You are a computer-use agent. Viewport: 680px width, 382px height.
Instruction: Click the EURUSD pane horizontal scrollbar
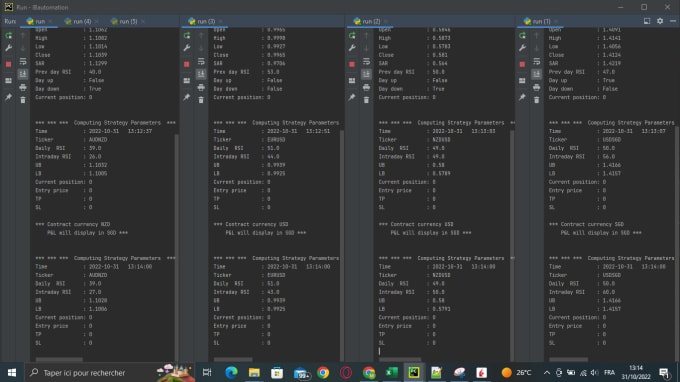click(233, 359)
